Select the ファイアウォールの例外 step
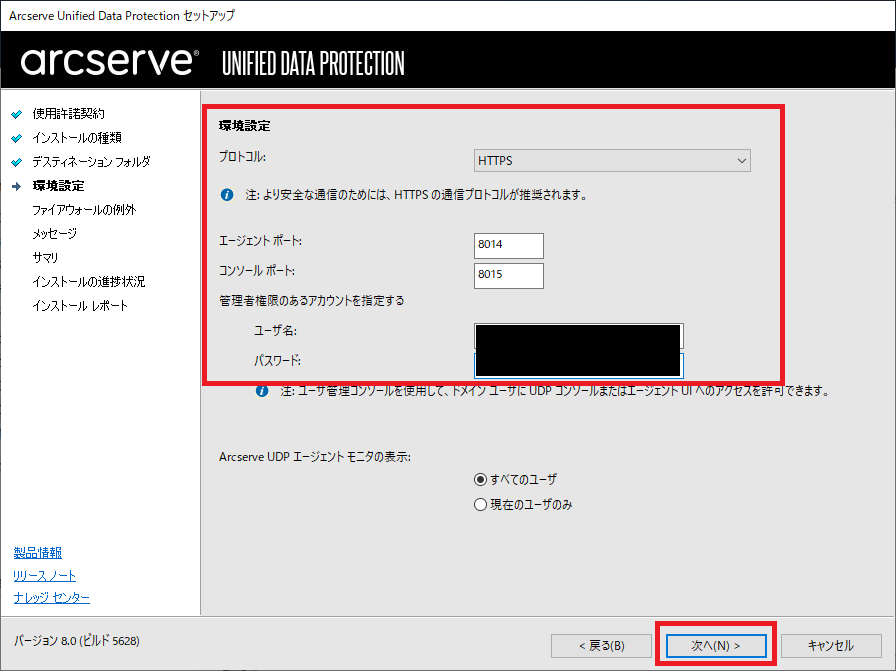 tap(84, 210)
